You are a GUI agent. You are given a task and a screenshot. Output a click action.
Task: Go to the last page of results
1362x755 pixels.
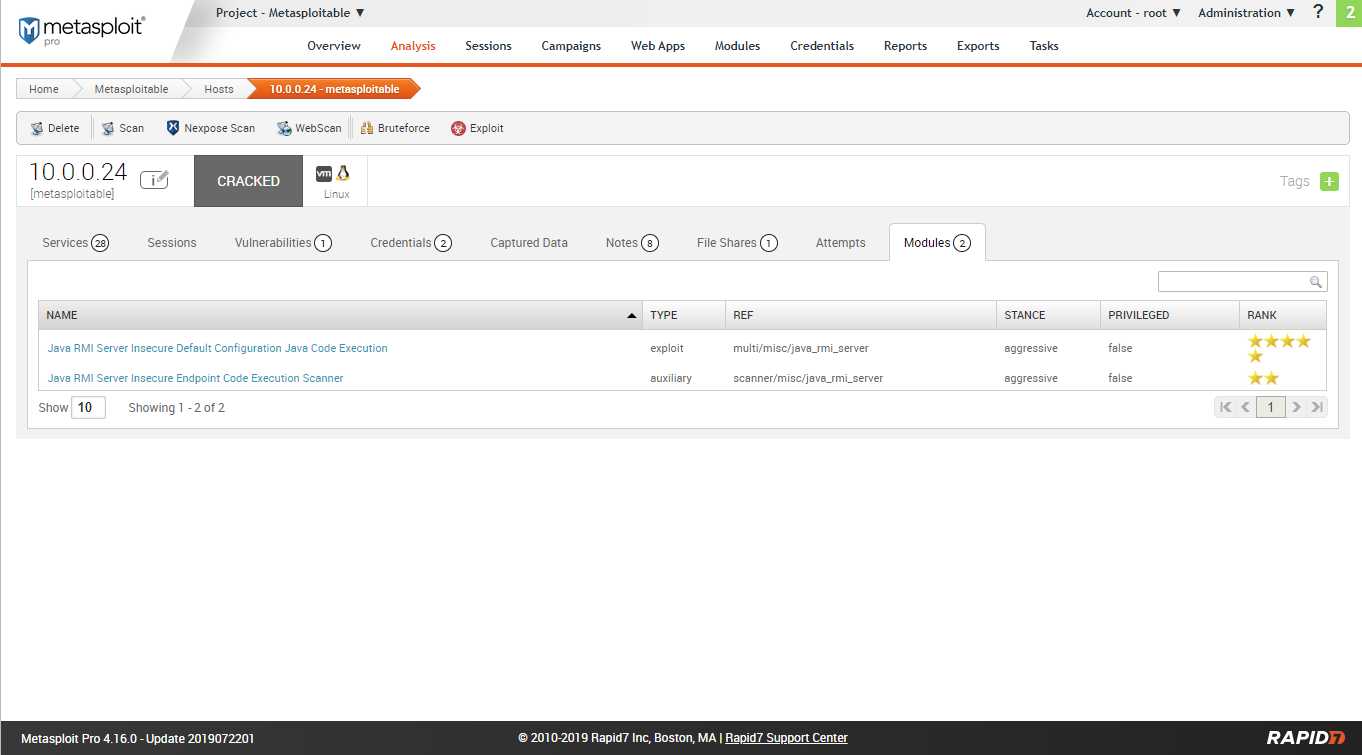(1317, 407)
